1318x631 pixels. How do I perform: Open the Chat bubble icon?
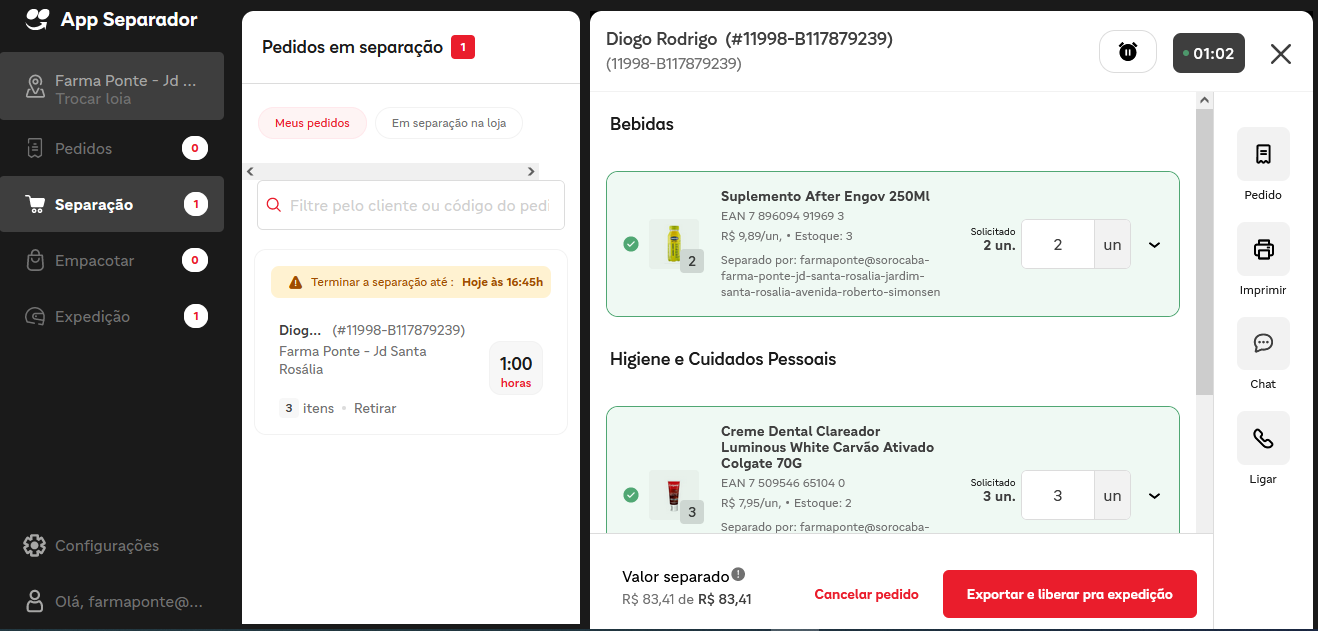tap(1263, 343)
